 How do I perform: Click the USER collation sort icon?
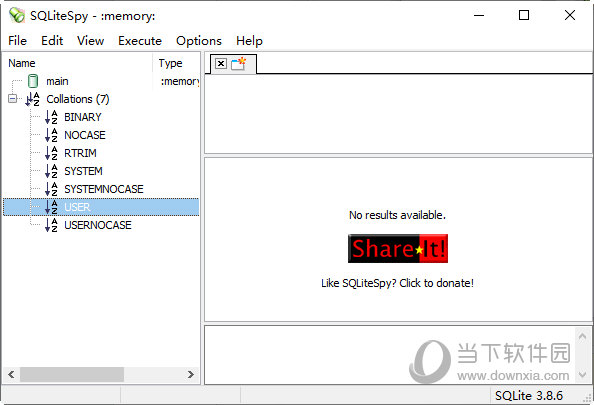click(x=51, y=207)
